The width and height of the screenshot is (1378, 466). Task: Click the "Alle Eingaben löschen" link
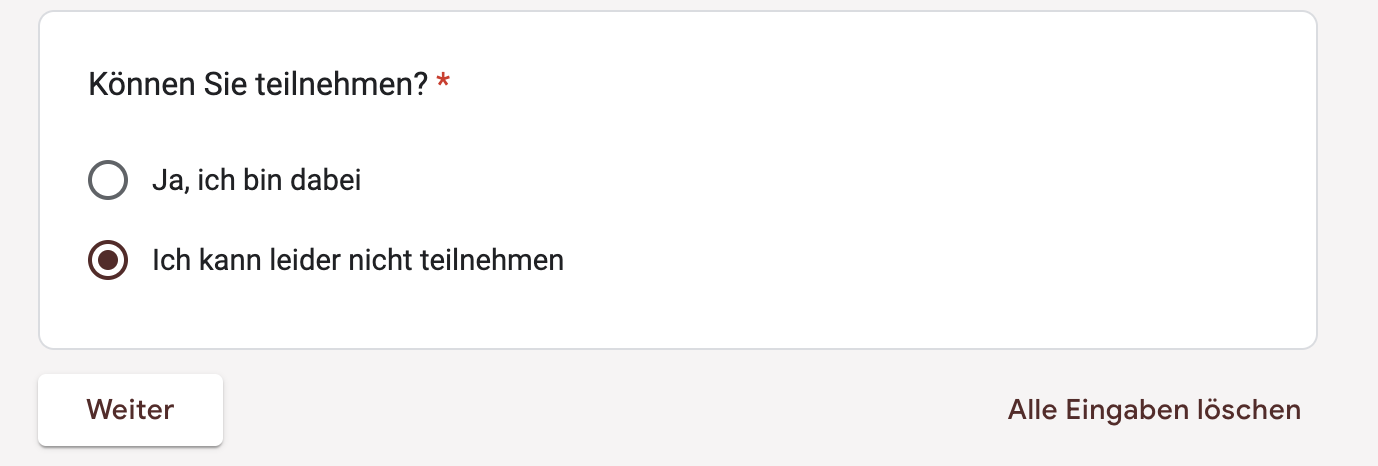click(x=1154, y=409)
